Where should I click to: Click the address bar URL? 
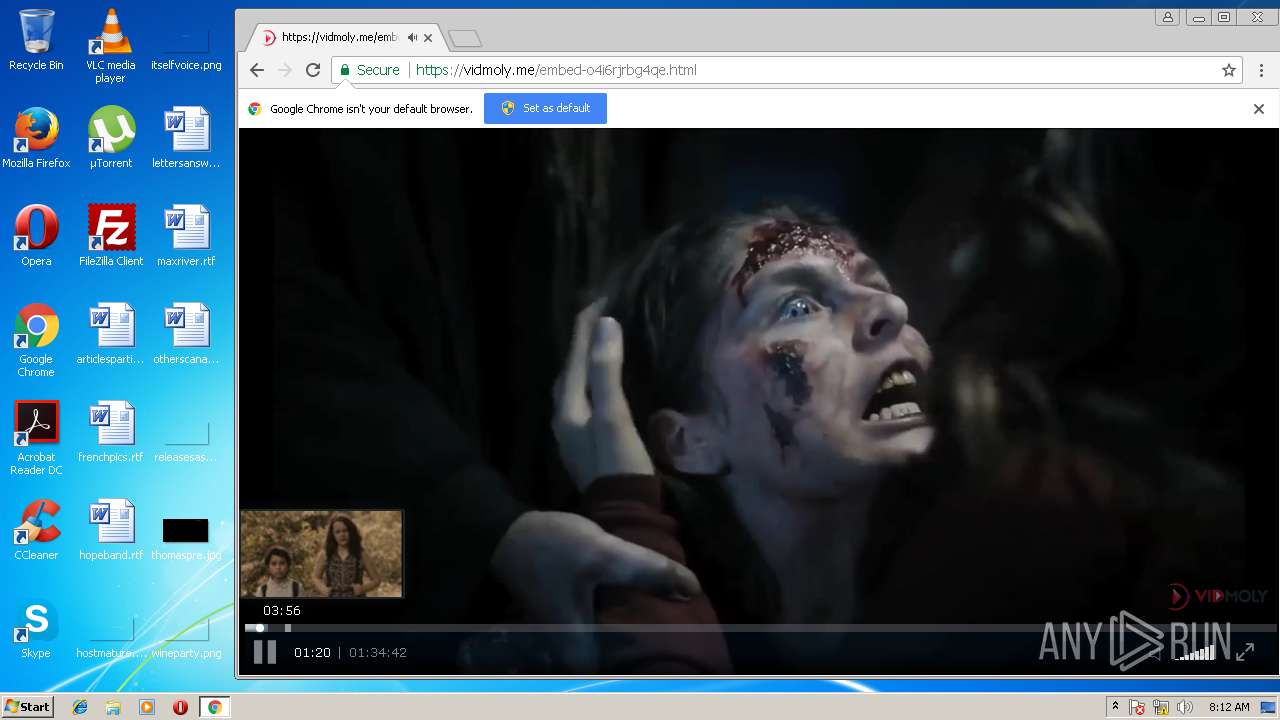click(556, 70)
